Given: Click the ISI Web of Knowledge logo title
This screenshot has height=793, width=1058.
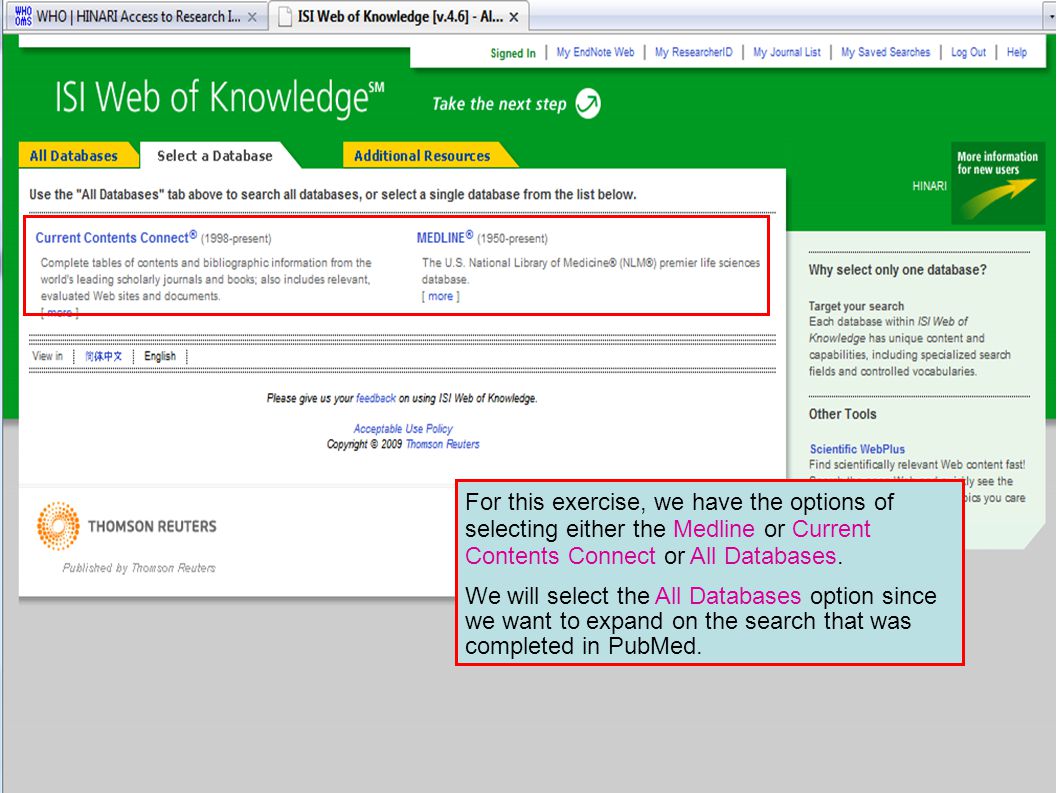Looking at the screenshot, I should tap(219, 97).
